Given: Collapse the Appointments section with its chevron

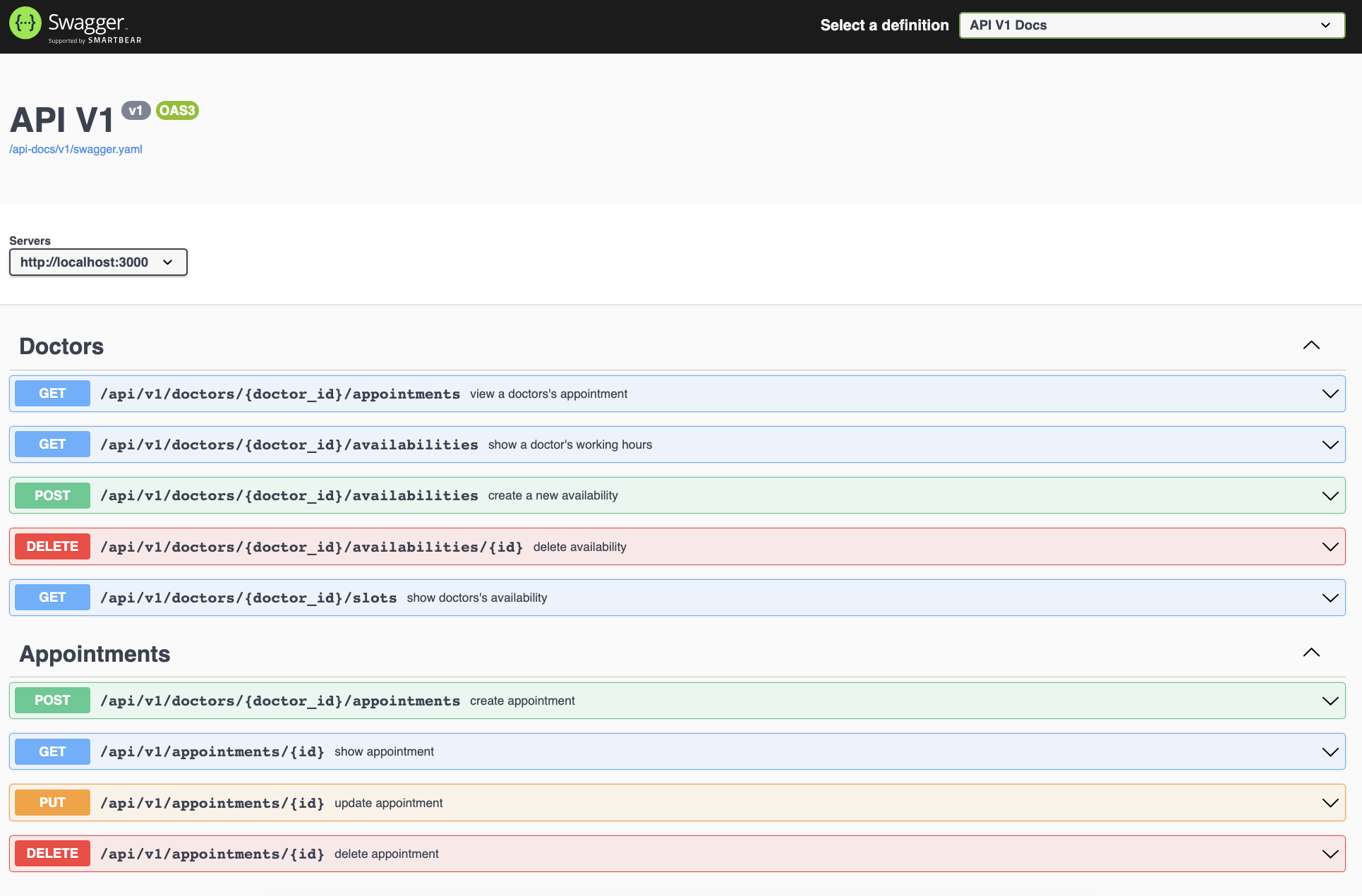Looking at the screenshot, I should (x=1311, y=653).
